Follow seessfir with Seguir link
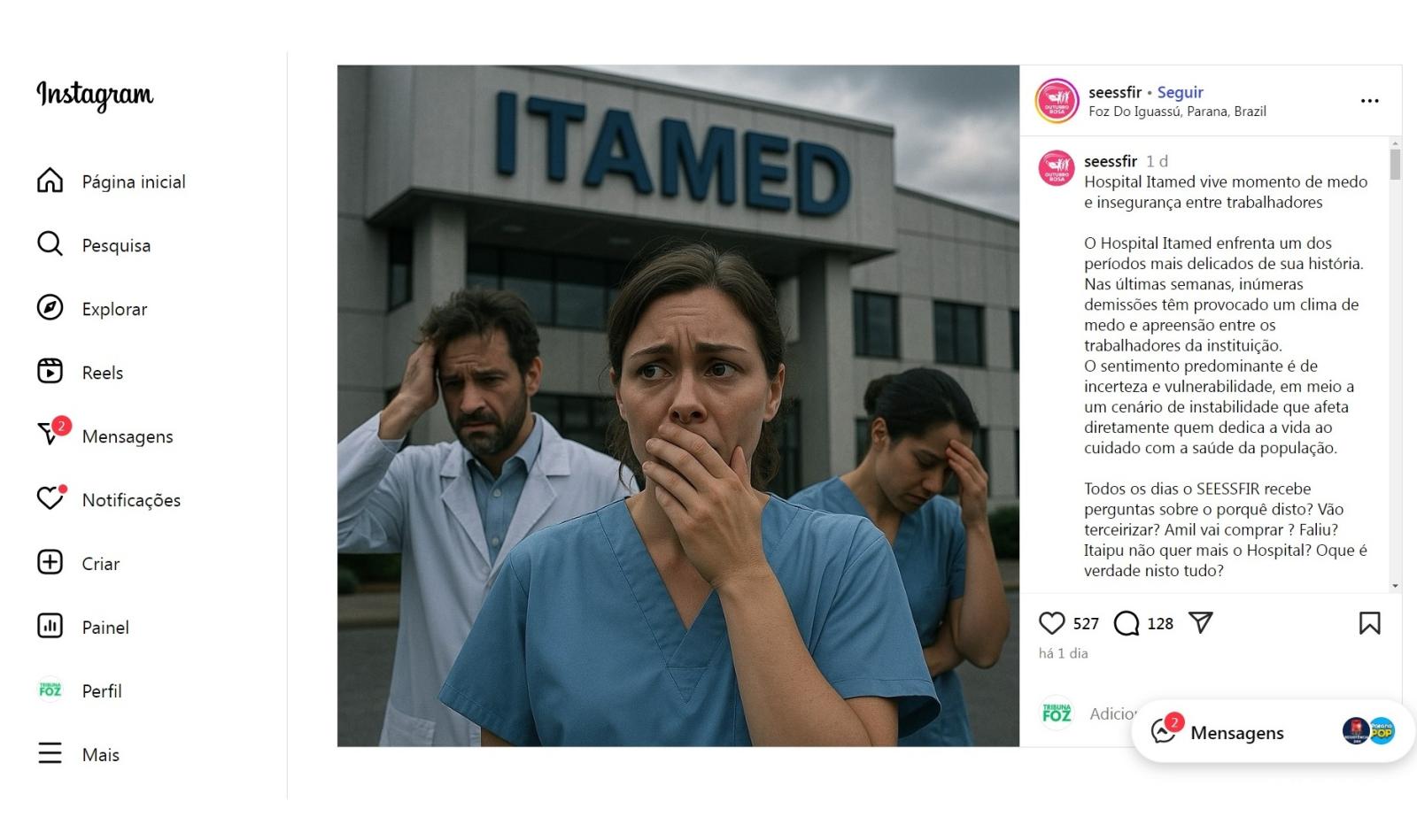Image resolution: width=1417 pixels, height=840 pixels. point(1180,92)
